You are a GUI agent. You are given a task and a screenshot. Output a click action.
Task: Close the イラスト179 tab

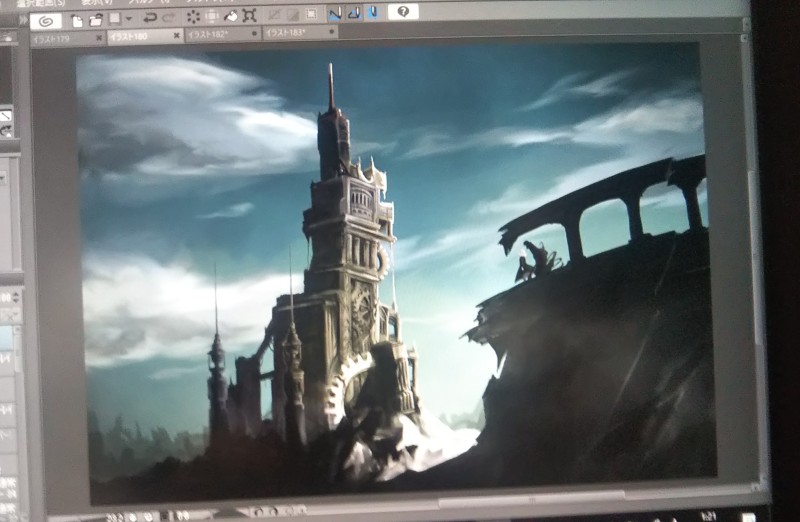point(99,38)
